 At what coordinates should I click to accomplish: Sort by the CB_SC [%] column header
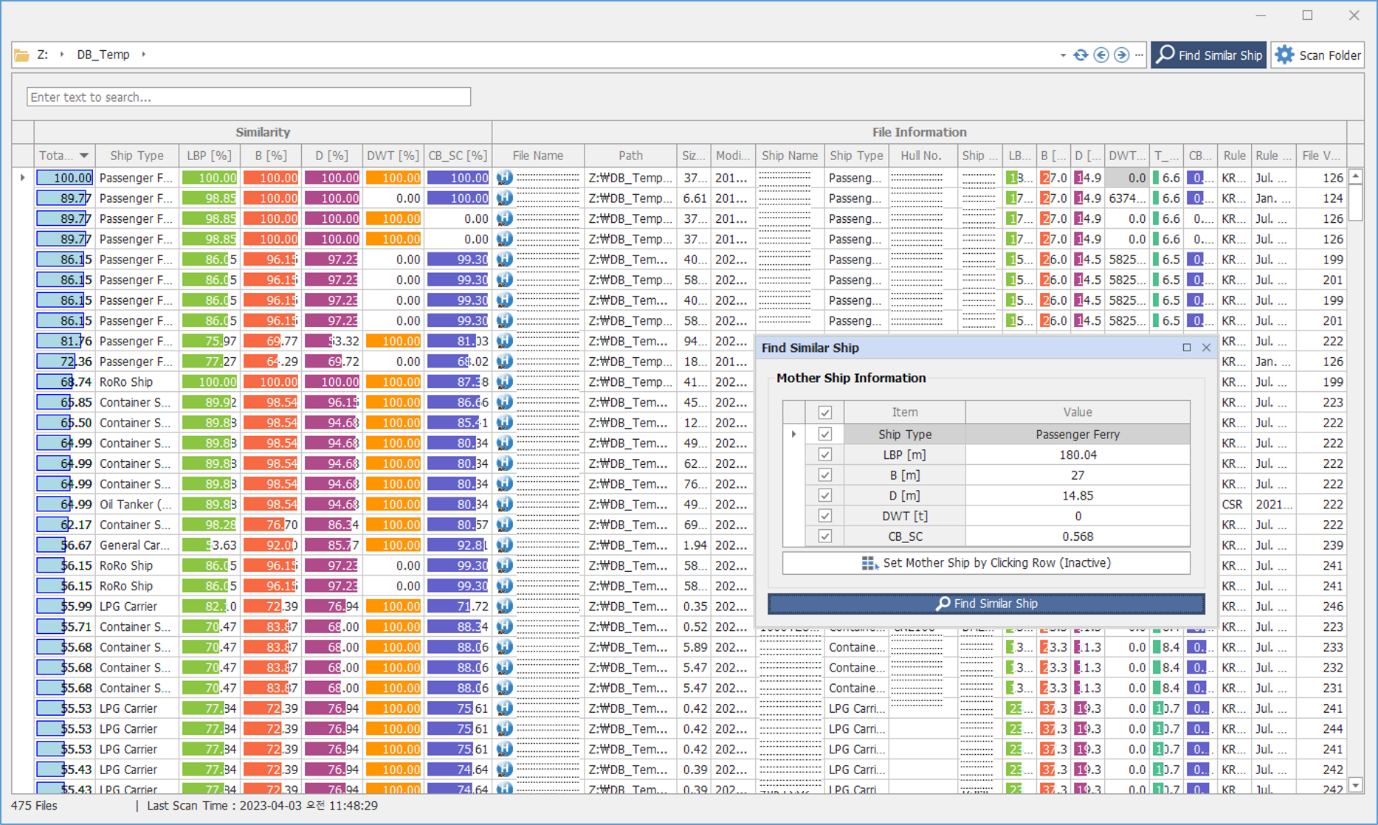point(457,156)
